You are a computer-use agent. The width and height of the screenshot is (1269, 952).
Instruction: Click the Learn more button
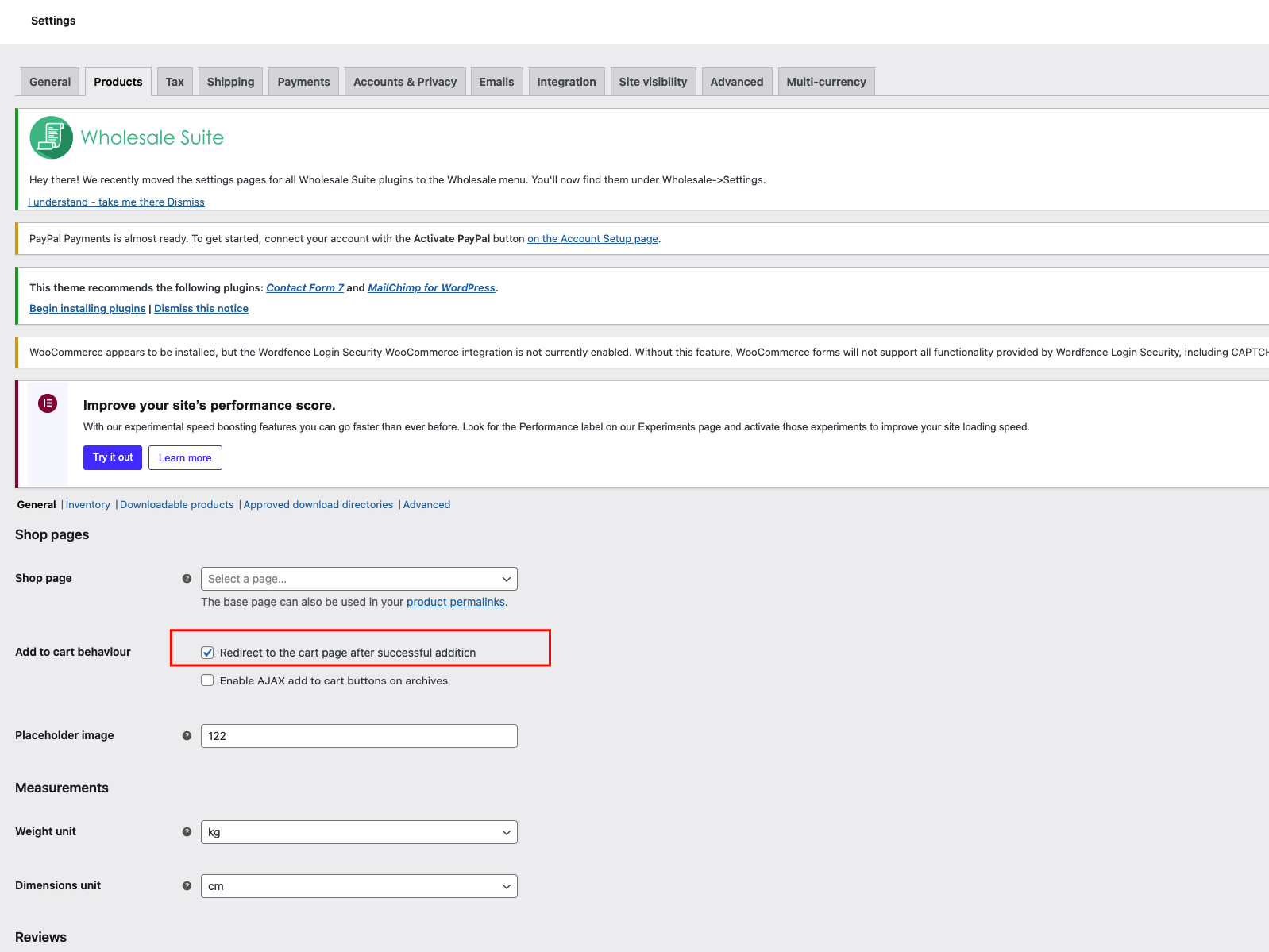coord(185,458)
